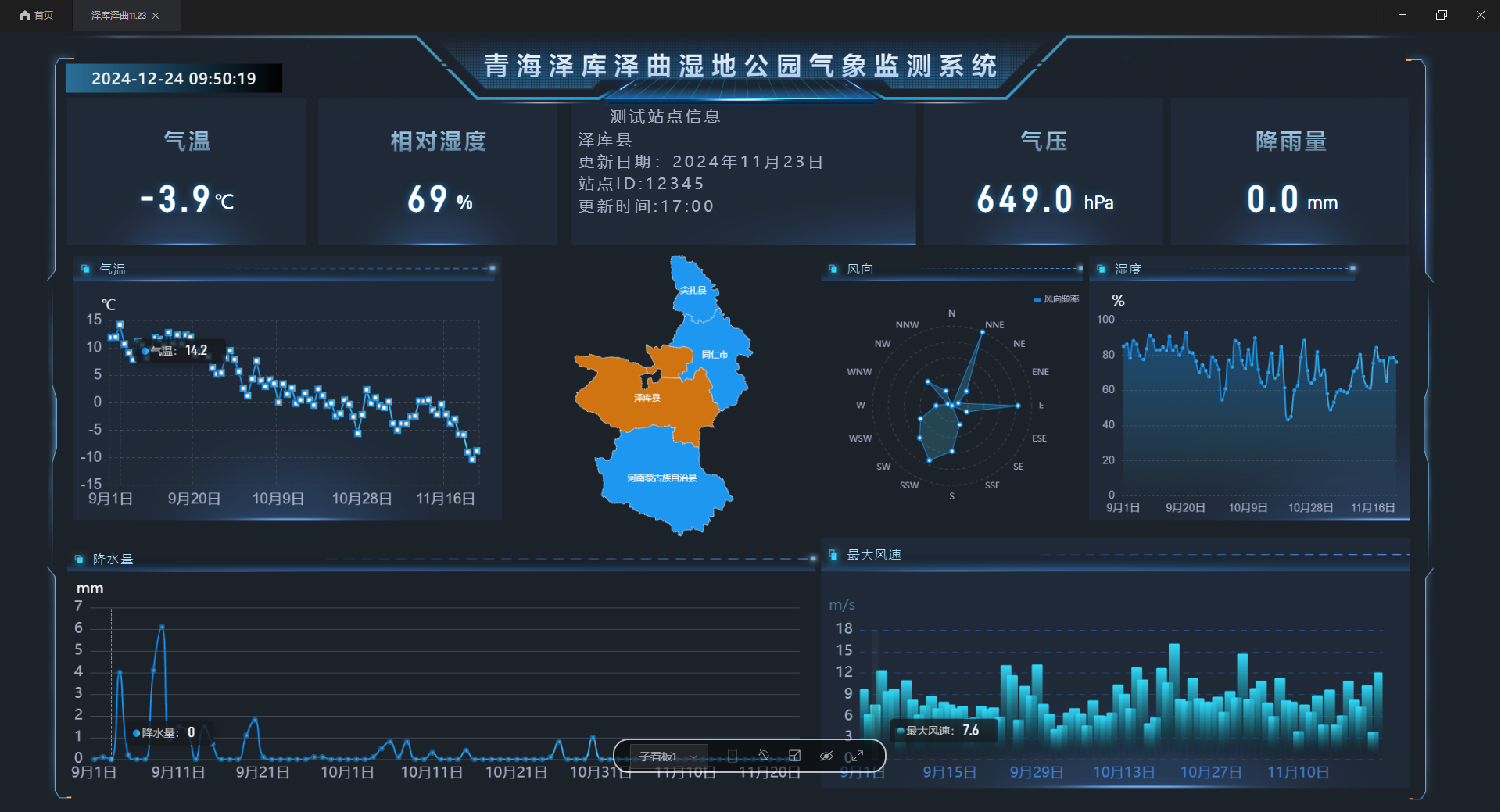
Task: Click the 气压 649.0 hPa card
Action: (x=1044, y=172)
